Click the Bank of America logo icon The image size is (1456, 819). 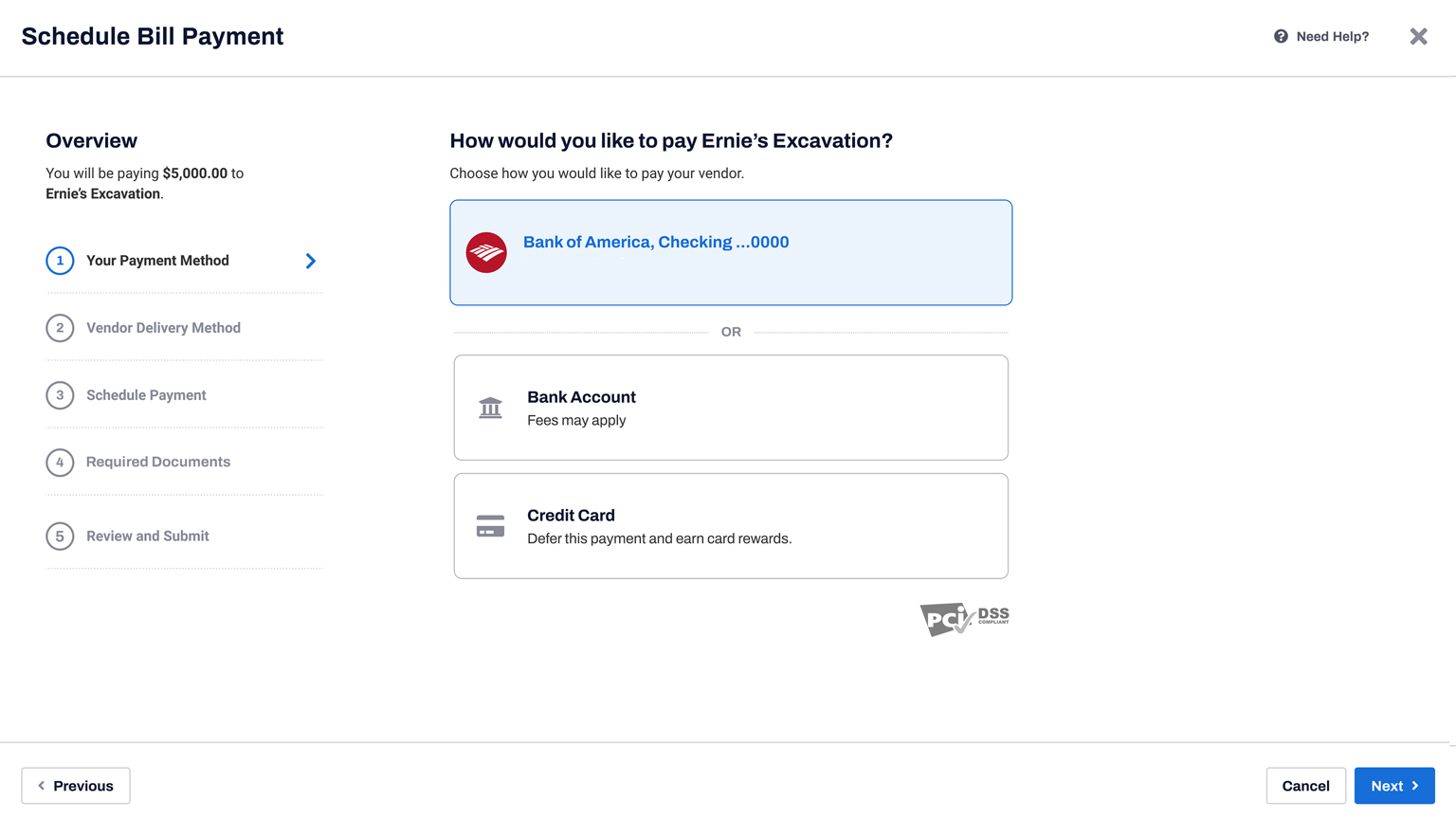click(486, 252)
